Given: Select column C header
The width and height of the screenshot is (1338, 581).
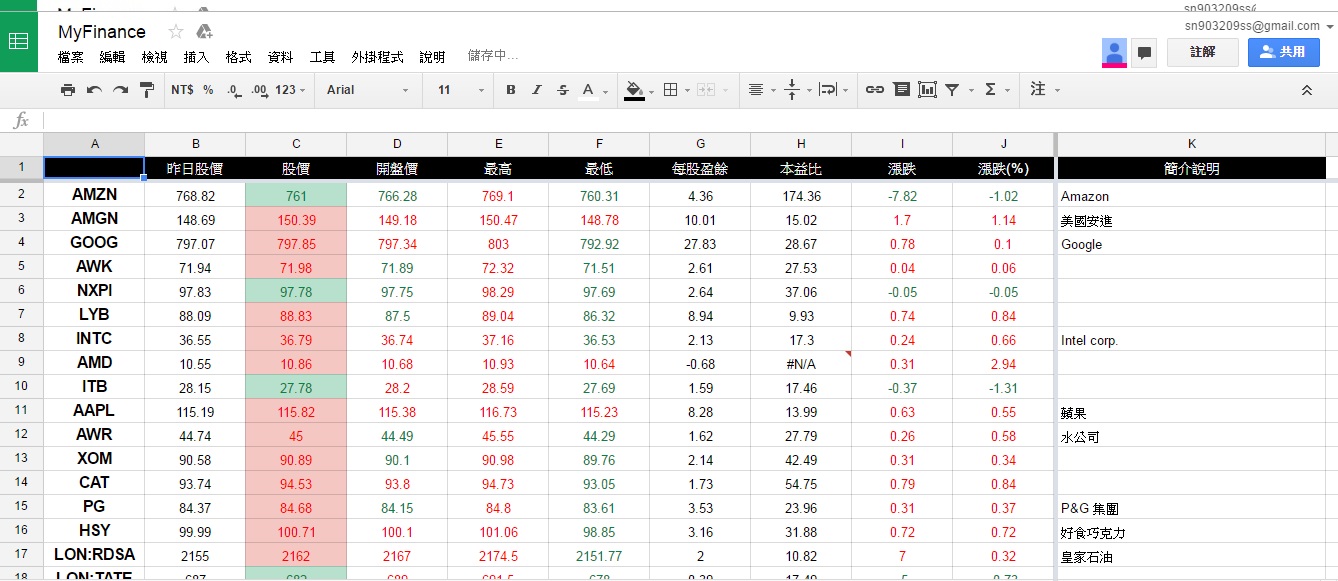Looking at the screenshot, I should tap(296, 144).
